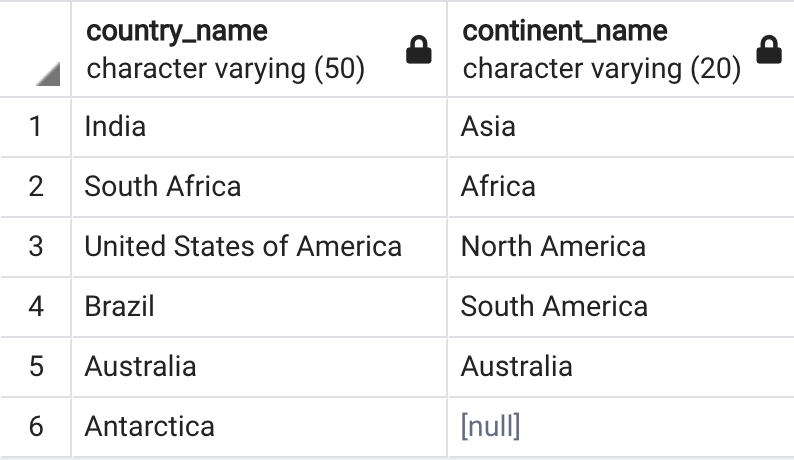Click the lock icon on country_name column
The width and height of the screenshot is (794, 460).
pos(419,50)
